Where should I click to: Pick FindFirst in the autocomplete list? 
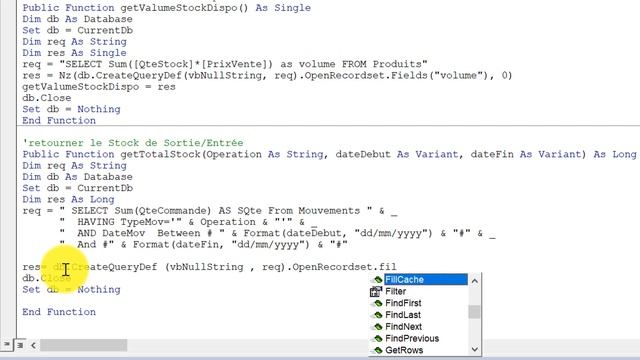(403, 303)
